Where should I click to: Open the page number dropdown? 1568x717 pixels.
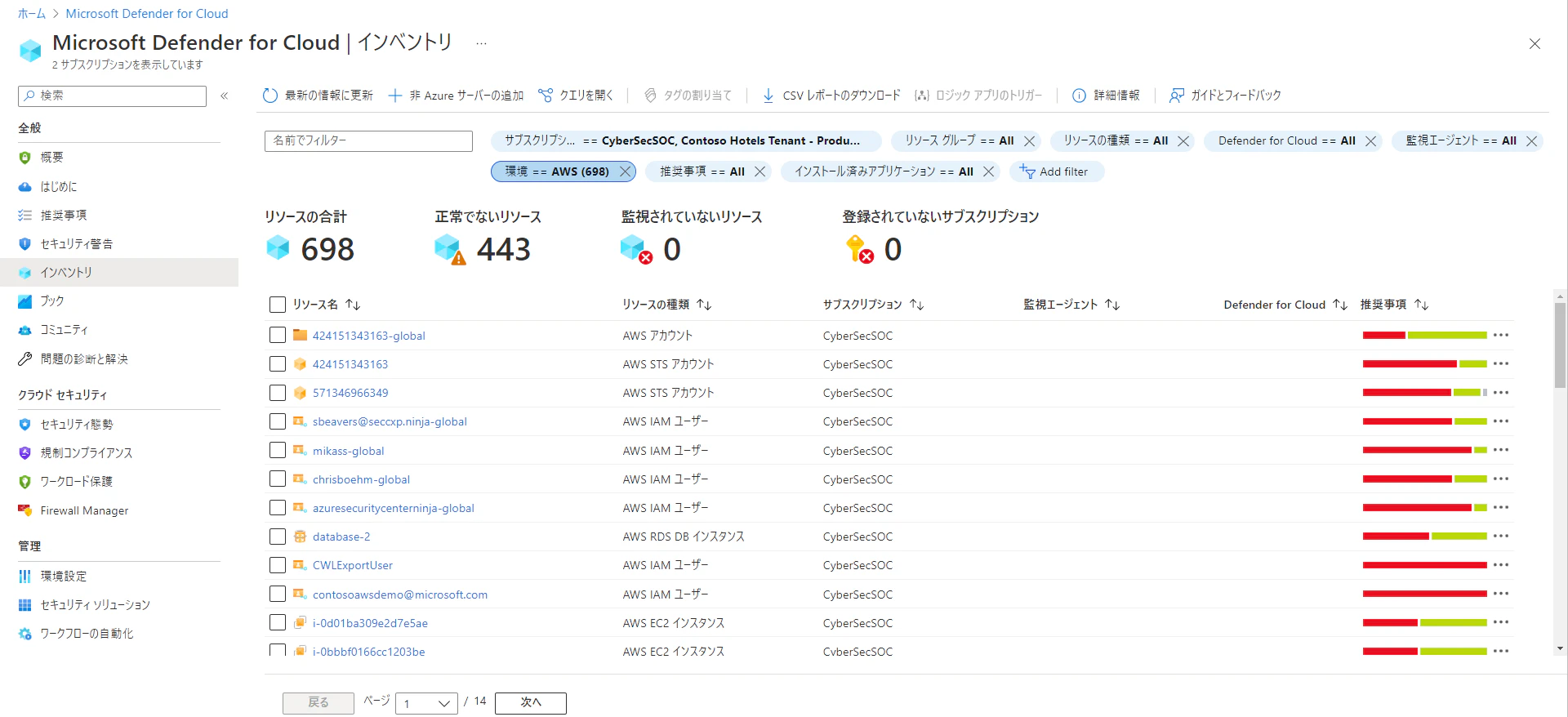[x=426, y=703]
